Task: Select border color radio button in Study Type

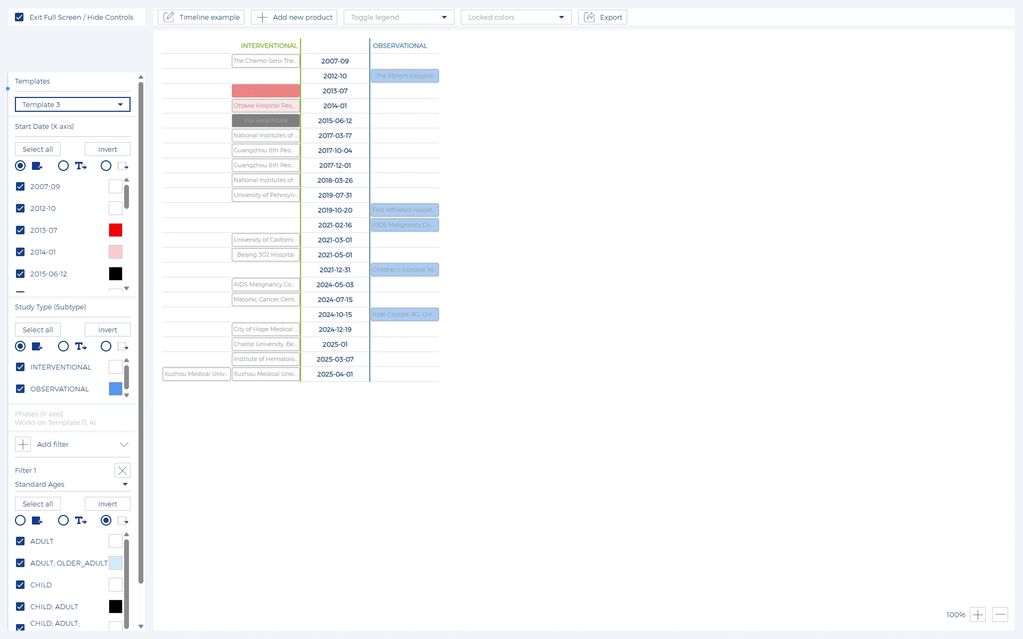Action: pos(106,347)
